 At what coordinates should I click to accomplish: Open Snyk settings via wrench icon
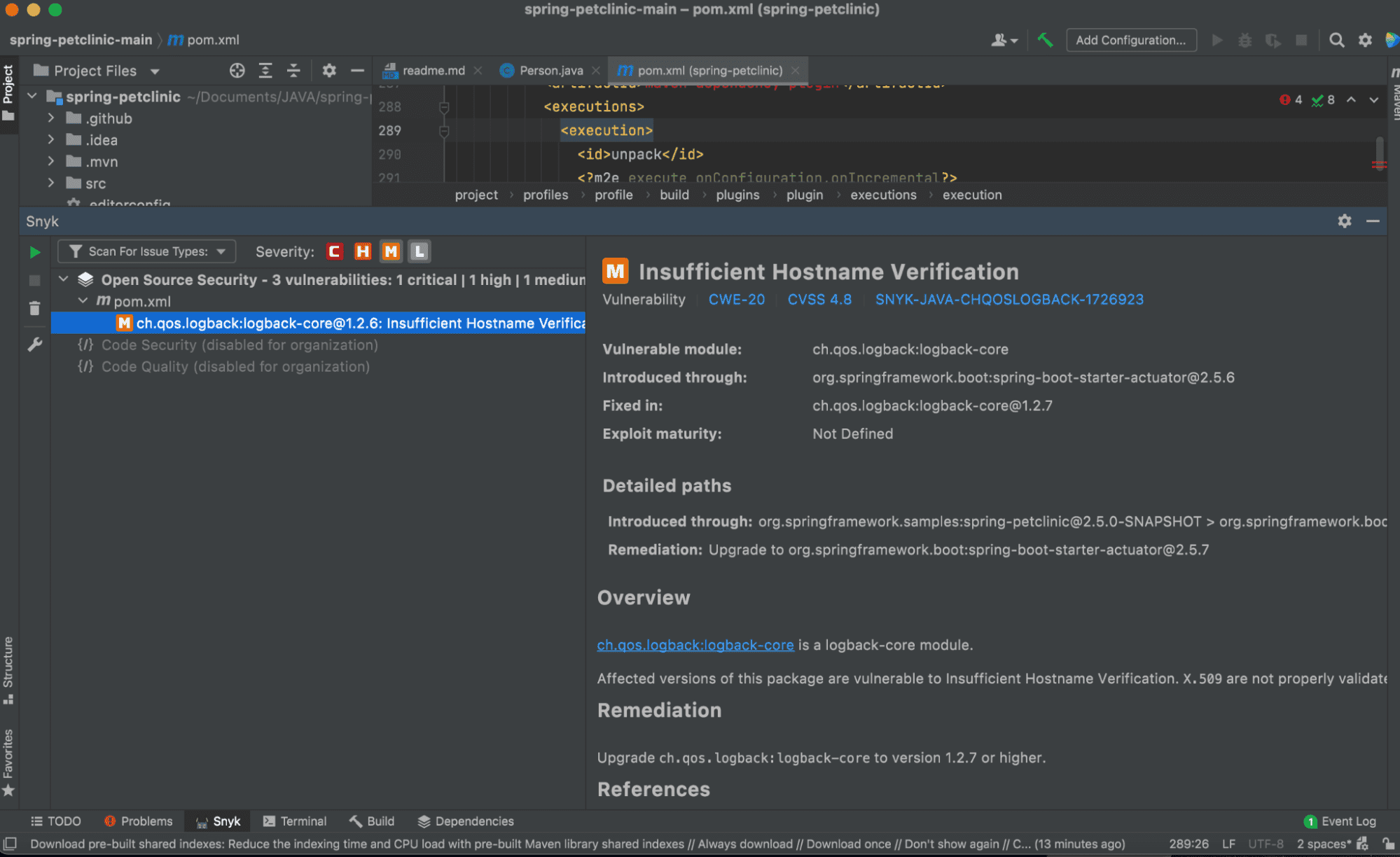34,344
